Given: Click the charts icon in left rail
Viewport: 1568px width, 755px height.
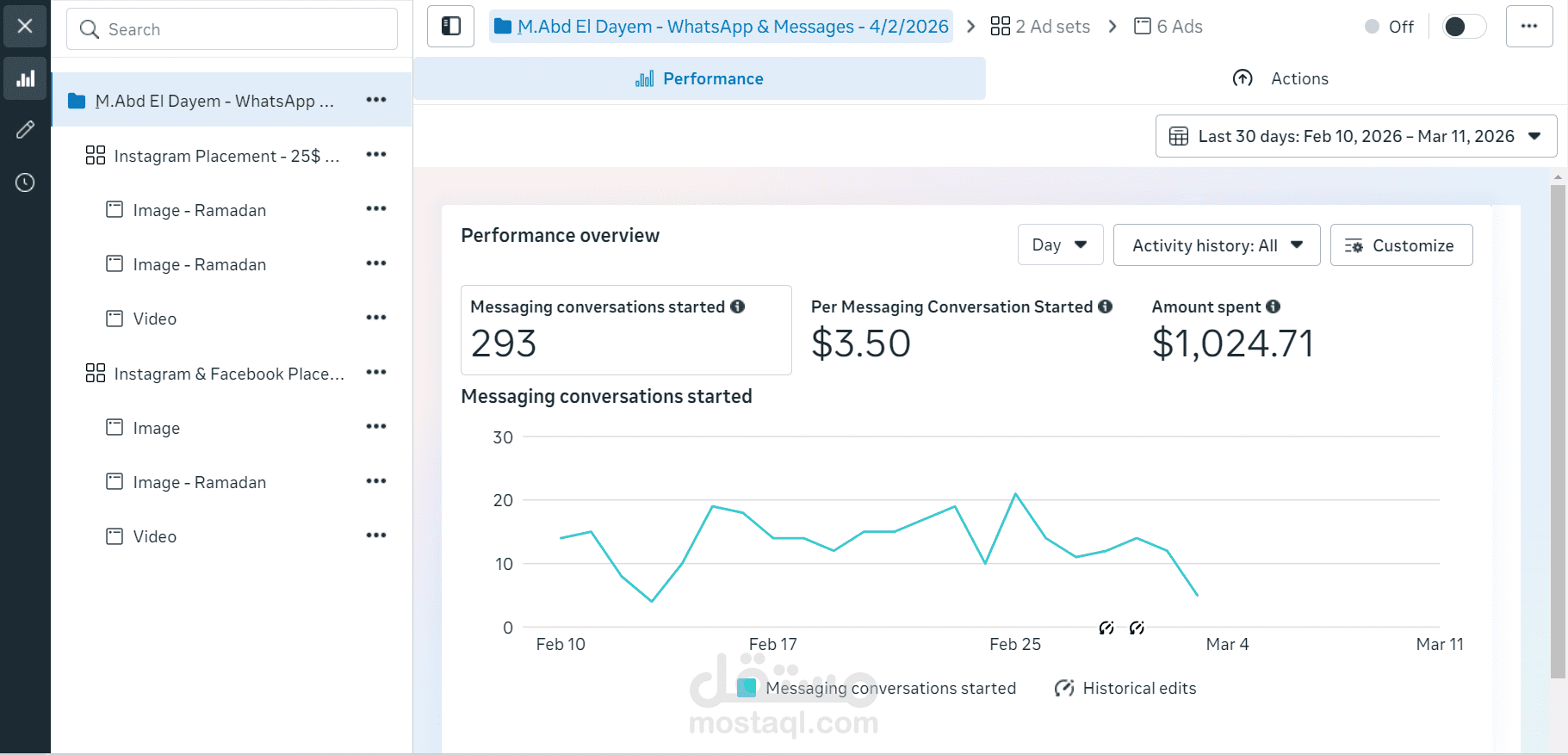Looking at the screenshot, I should click(26, 79).
